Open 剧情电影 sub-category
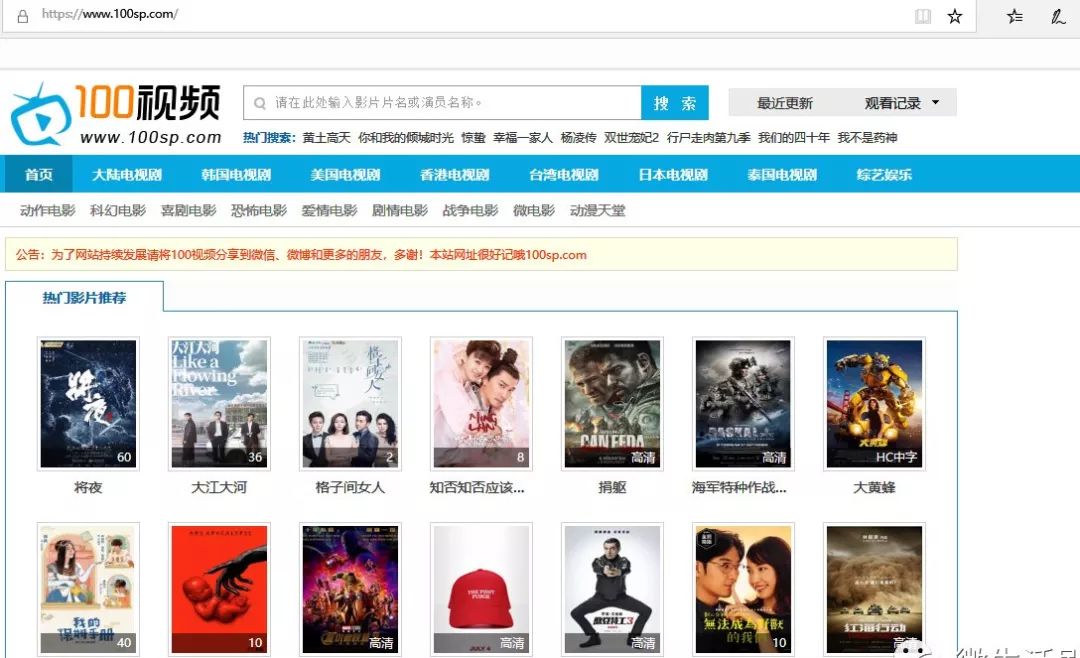The image size is (1080, 658). click(x=399, y=210)
